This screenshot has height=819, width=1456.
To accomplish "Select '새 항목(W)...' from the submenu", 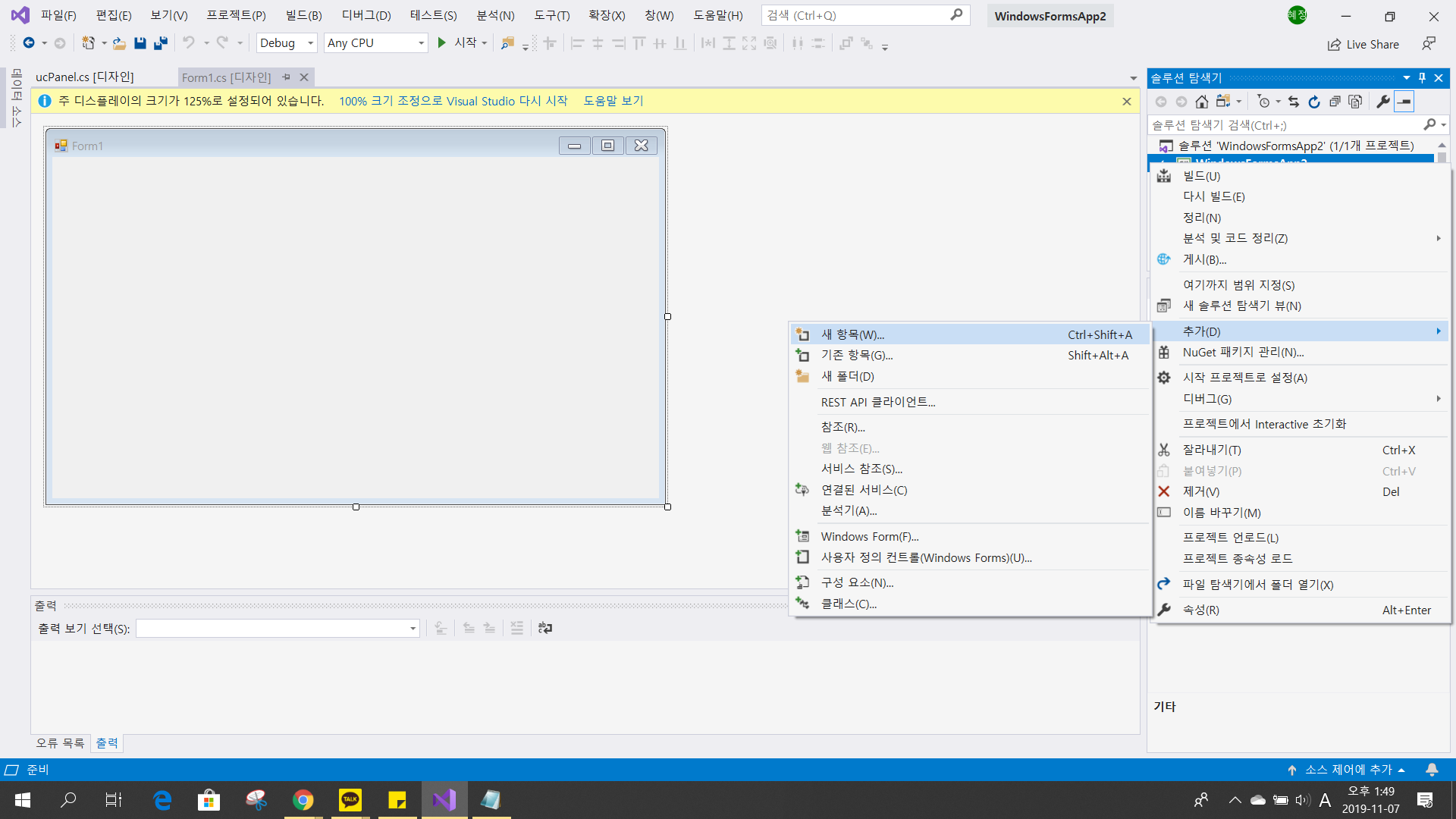I will point(852,334).
